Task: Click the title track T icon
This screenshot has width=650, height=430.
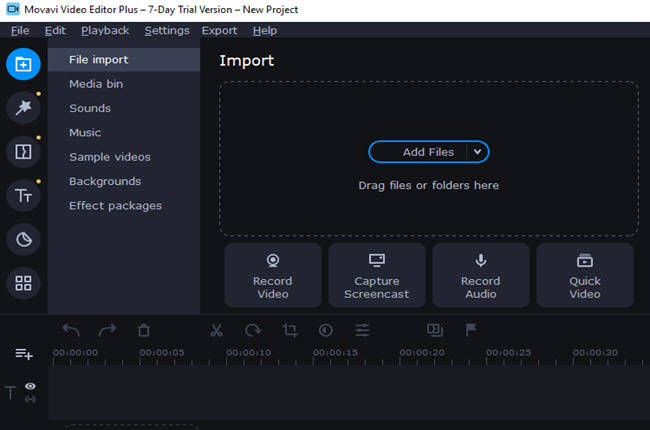Action: 10,392
